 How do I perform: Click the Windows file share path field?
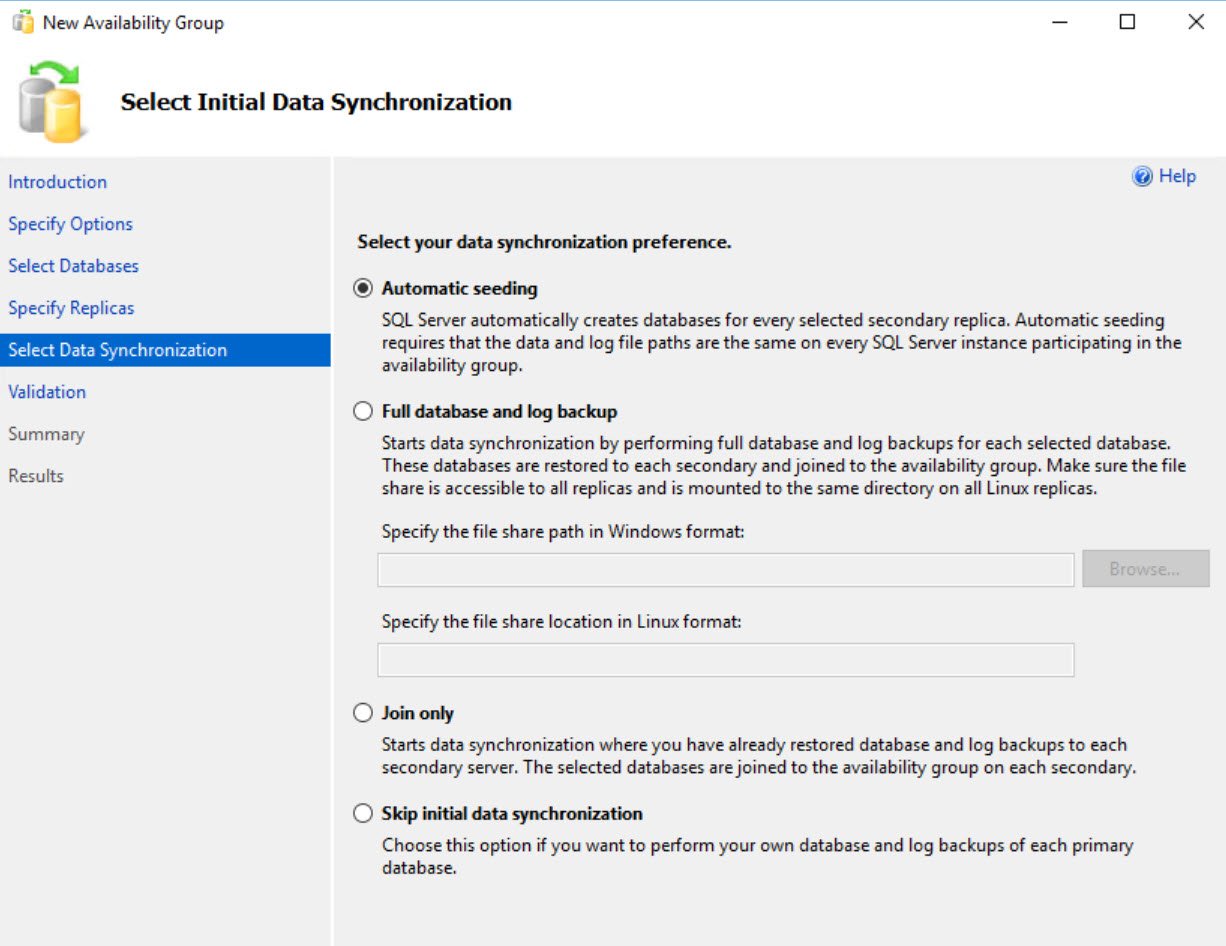726,569
